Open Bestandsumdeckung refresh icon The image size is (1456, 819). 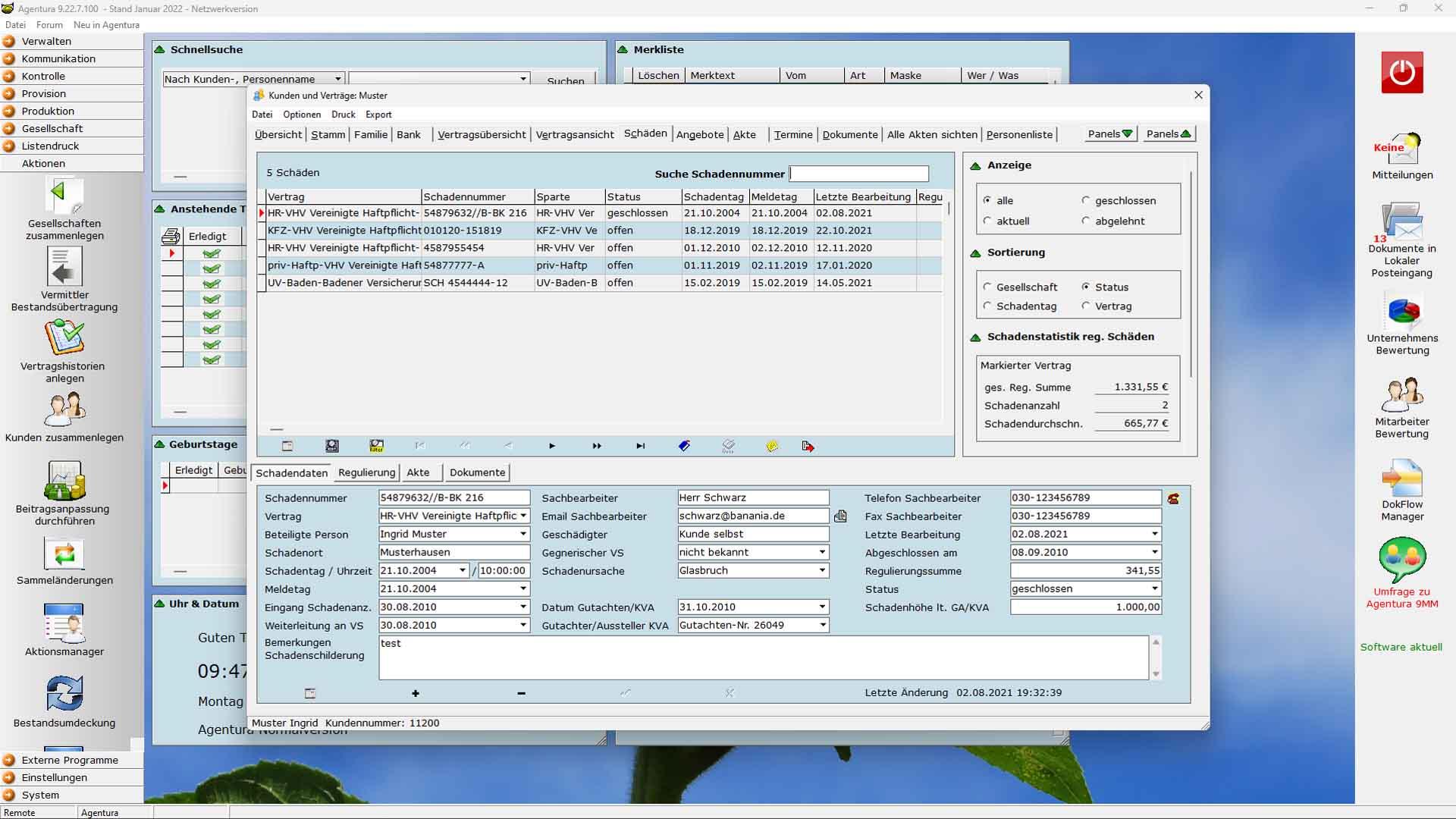pyautogui.click(x=64, y=694)
